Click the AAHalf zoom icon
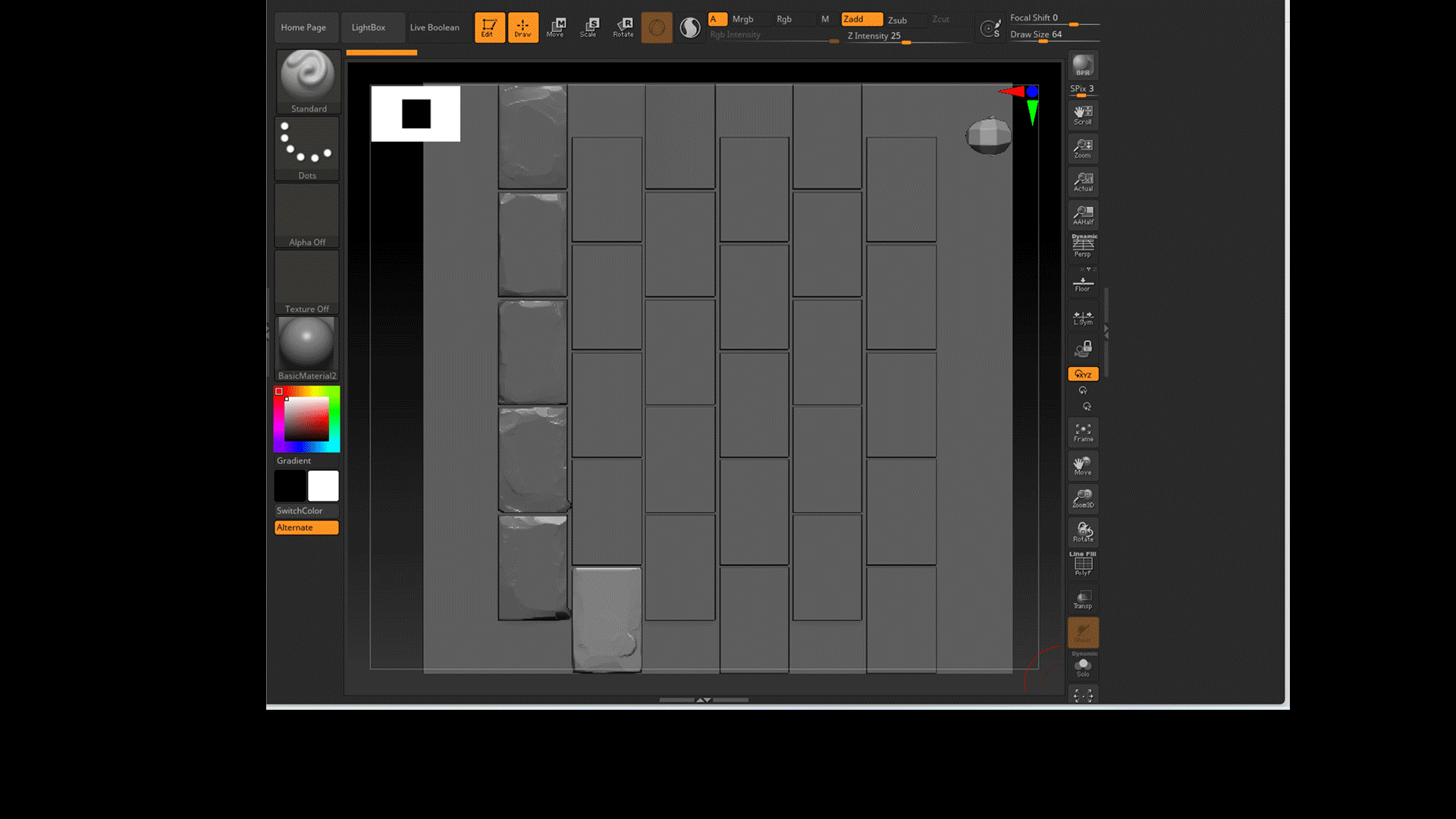Image resolution: width=1456 pixels, height=819 pixels. (x=1083, y=215)
